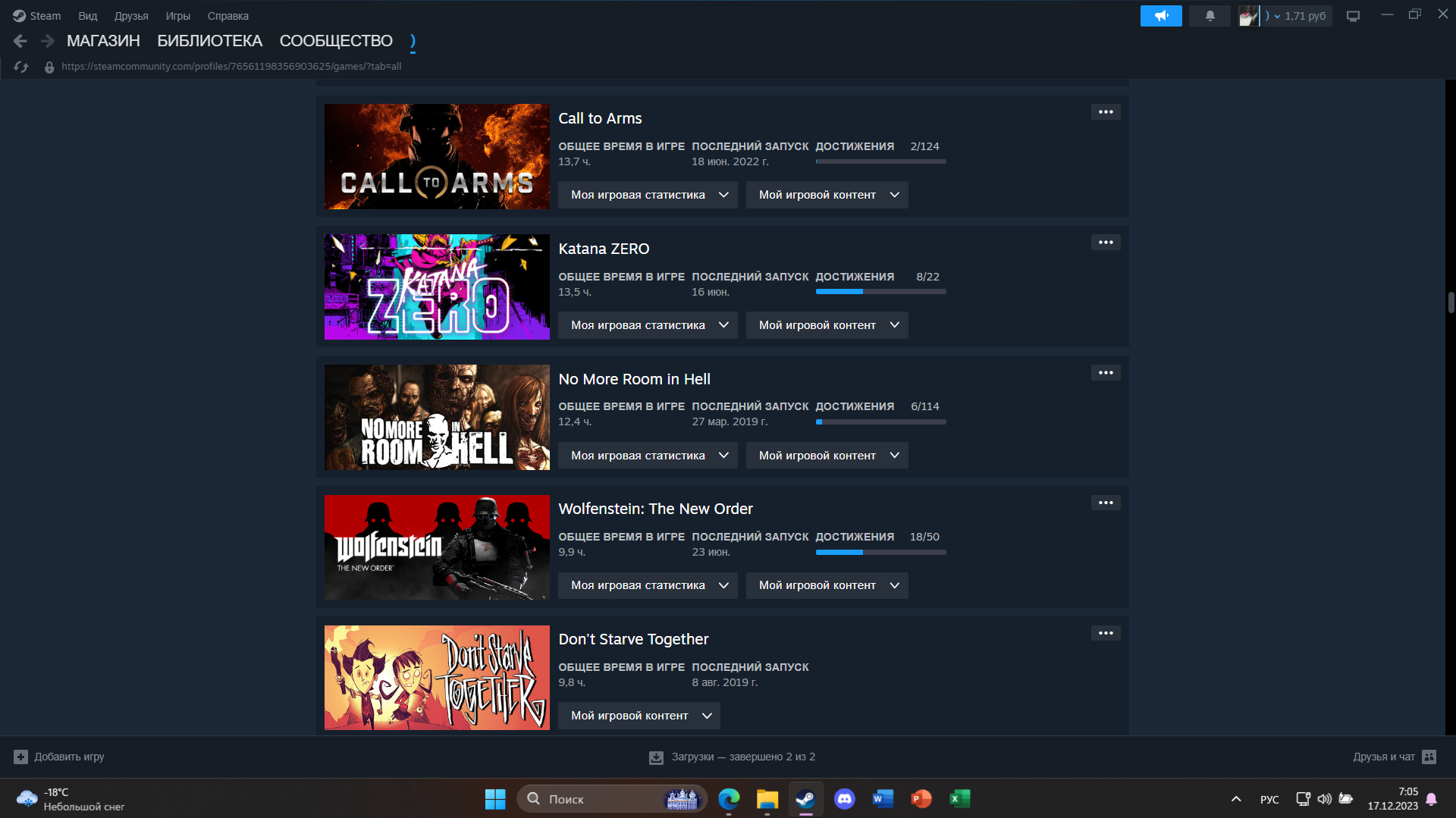Click the Don't Starve Together cover thumbnail
Screen dimensions: 1456x818
pyautogui.click(x=437, y=678)
